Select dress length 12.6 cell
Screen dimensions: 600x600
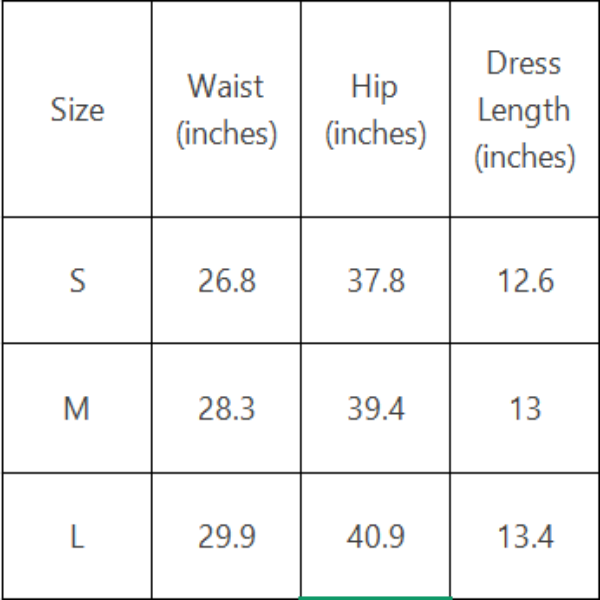pos(525,281)
